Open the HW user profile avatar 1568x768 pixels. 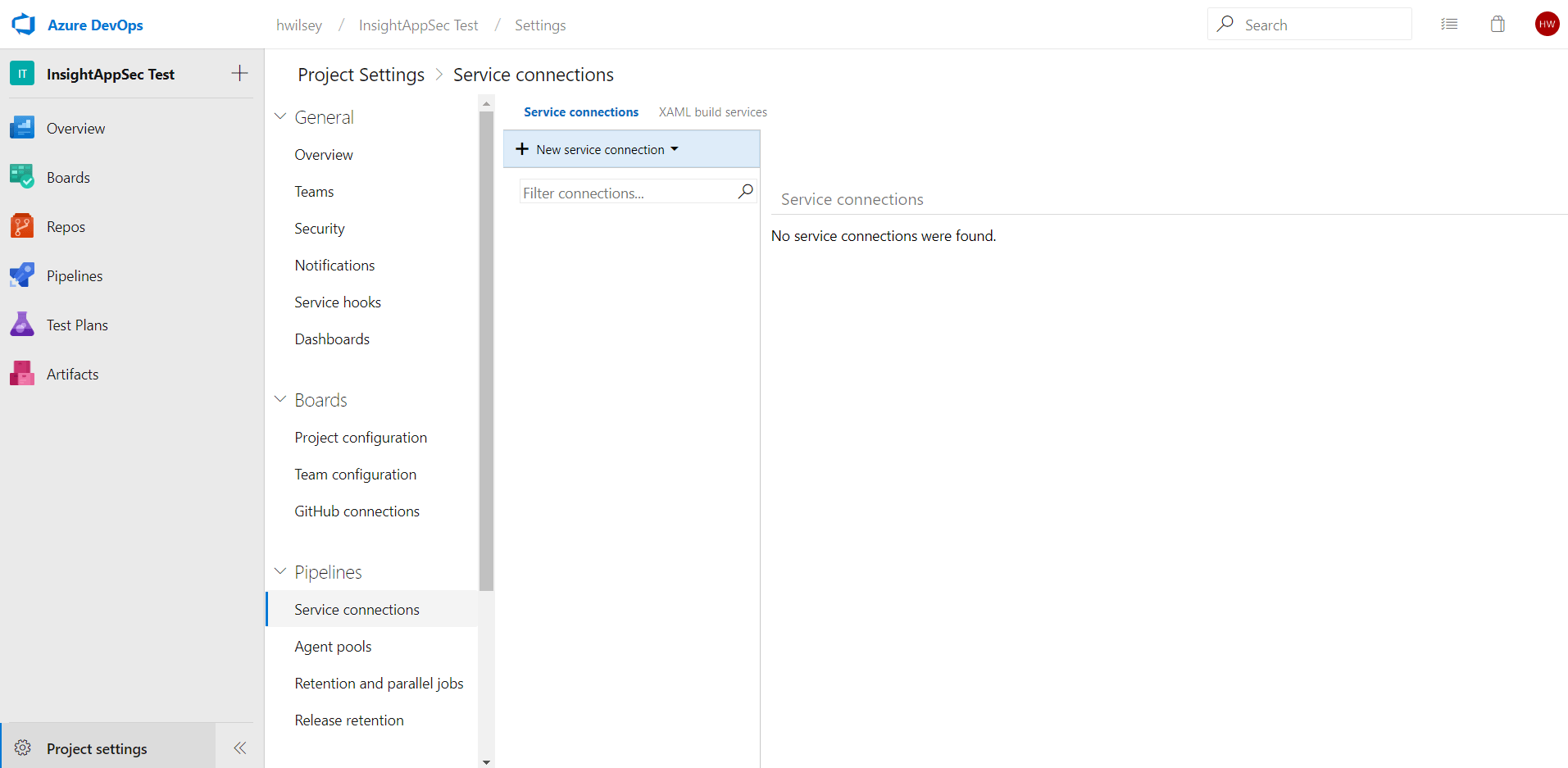[x=1547, y=25]
